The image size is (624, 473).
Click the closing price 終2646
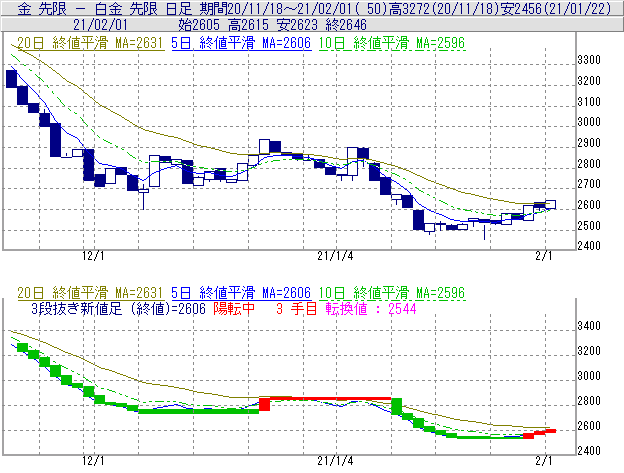(x=346, y=25)
